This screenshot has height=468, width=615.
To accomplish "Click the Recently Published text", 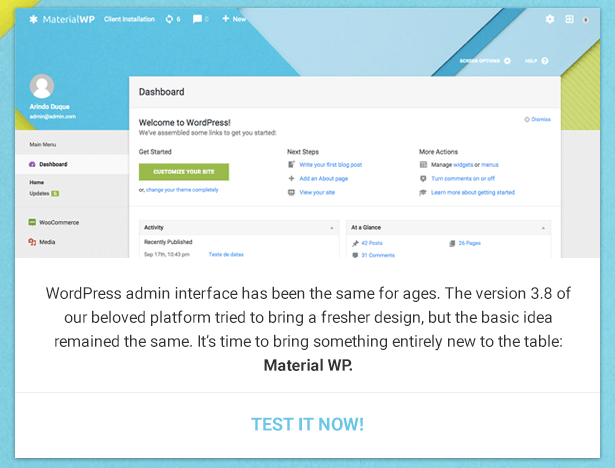I will click(168, 242).
